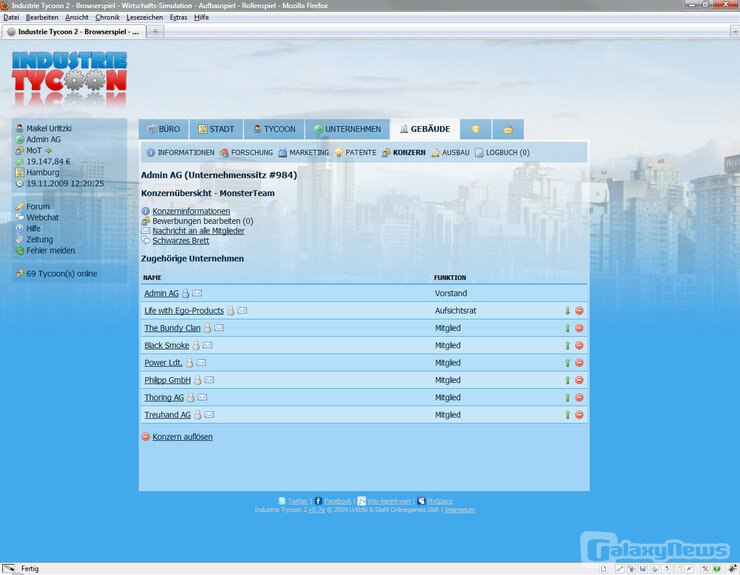Open new browser tab plus button
Viewport: 740px width, 575px height.
tap(155, 32)
